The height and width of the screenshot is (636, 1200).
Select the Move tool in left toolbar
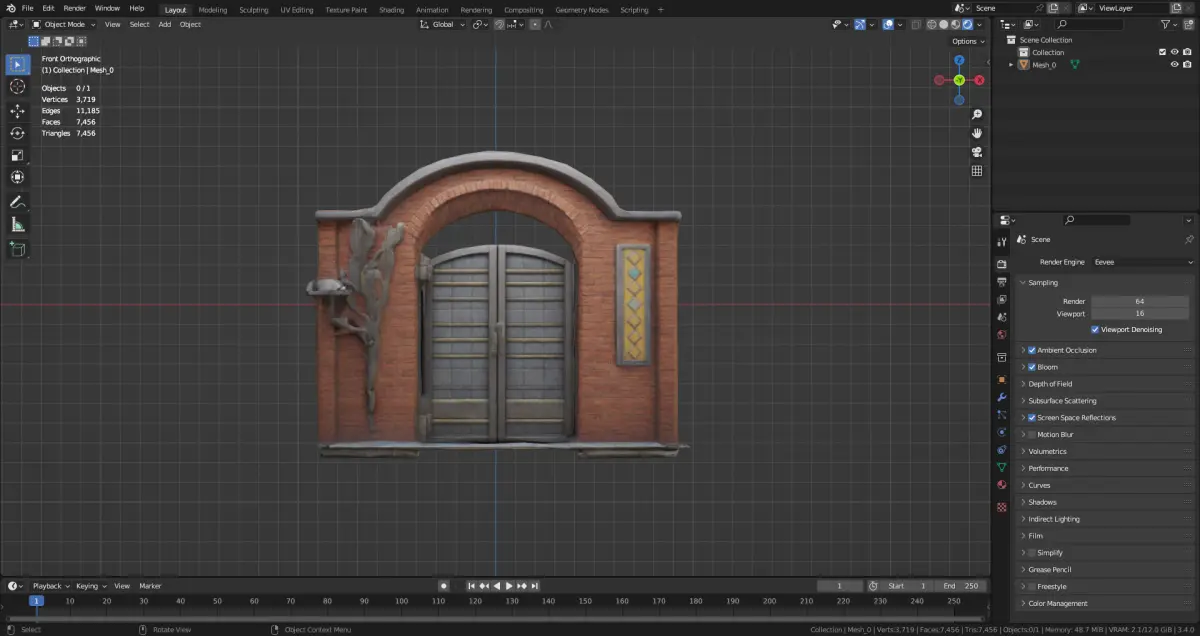pos(17,111)
